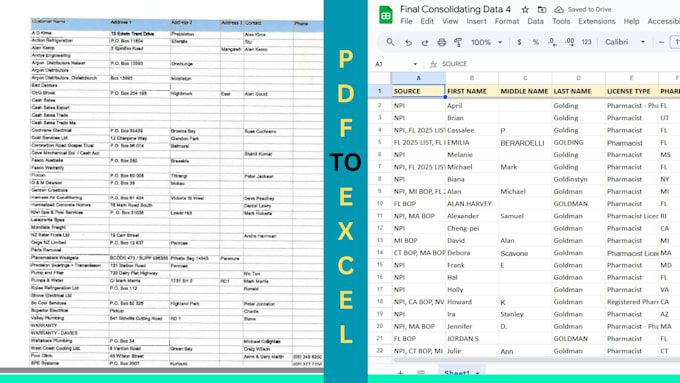Open the Format menu
680x383 pixels.
coord(507,21)
